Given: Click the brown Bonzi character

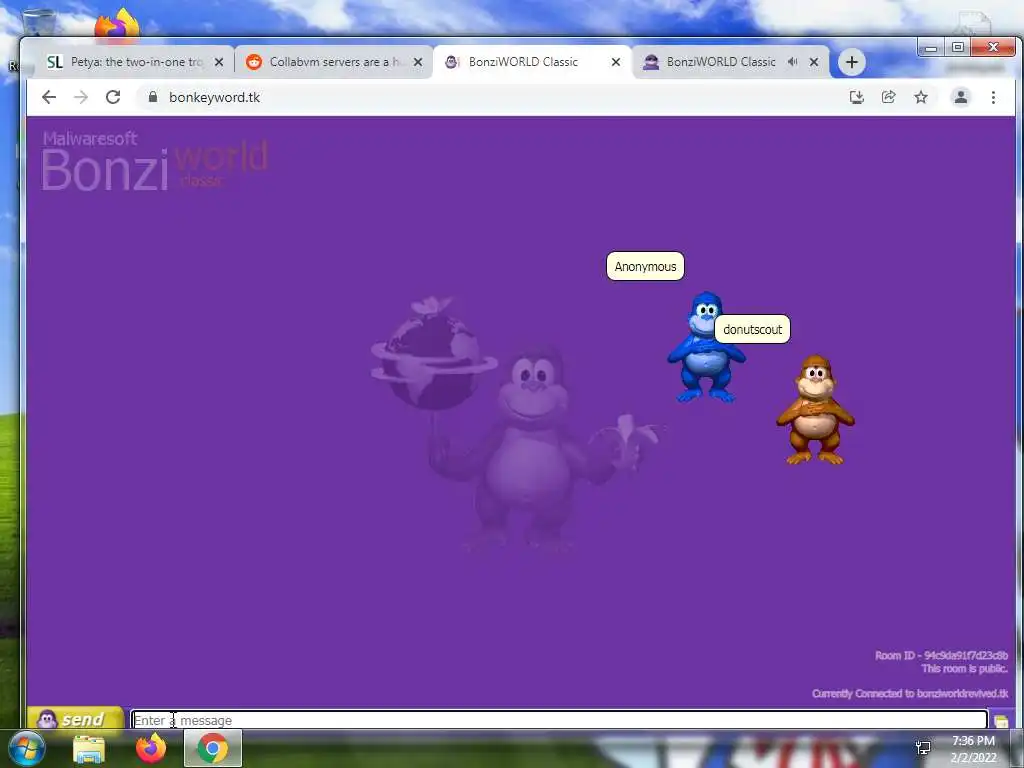Looking at the screenshot, I should 815,409.
